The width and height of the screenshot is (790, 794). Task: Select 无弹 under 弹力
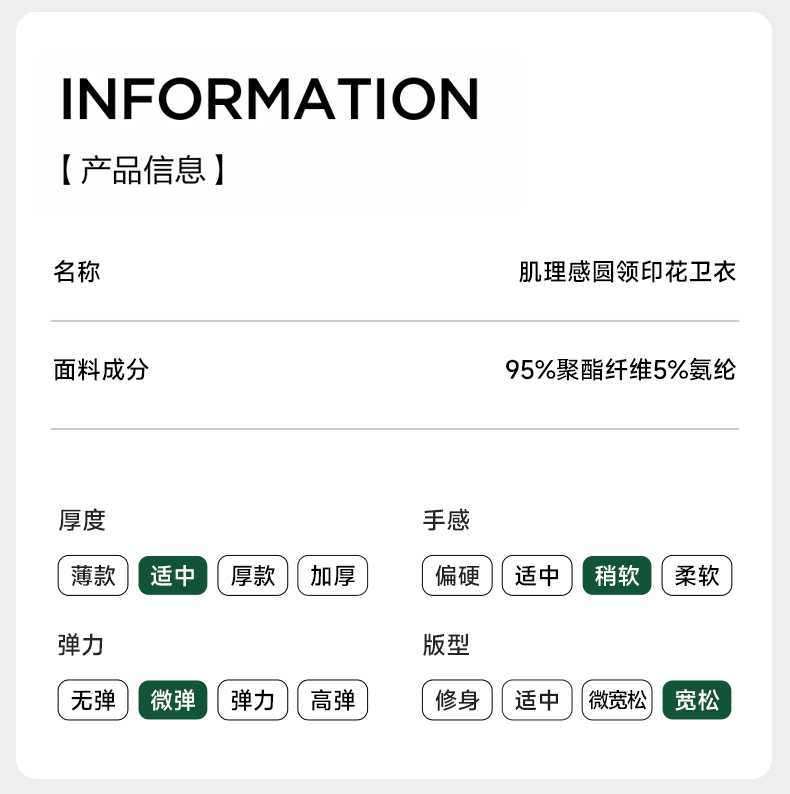(x=93, y=700)
